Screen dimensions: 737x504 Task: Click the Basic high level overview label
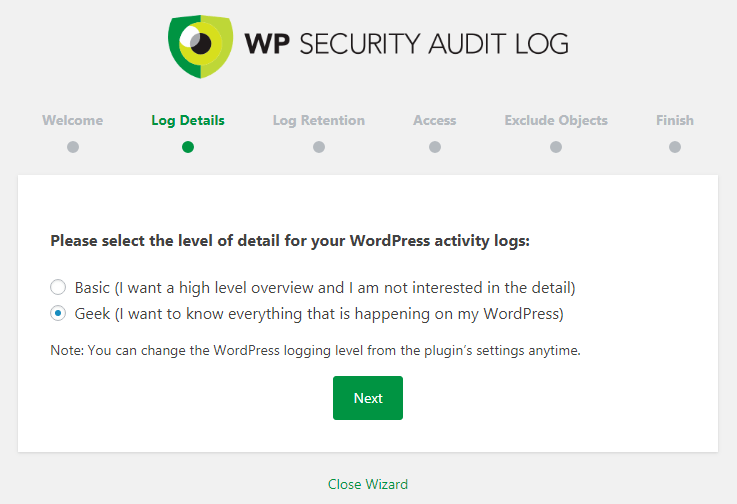click(325, 288)
